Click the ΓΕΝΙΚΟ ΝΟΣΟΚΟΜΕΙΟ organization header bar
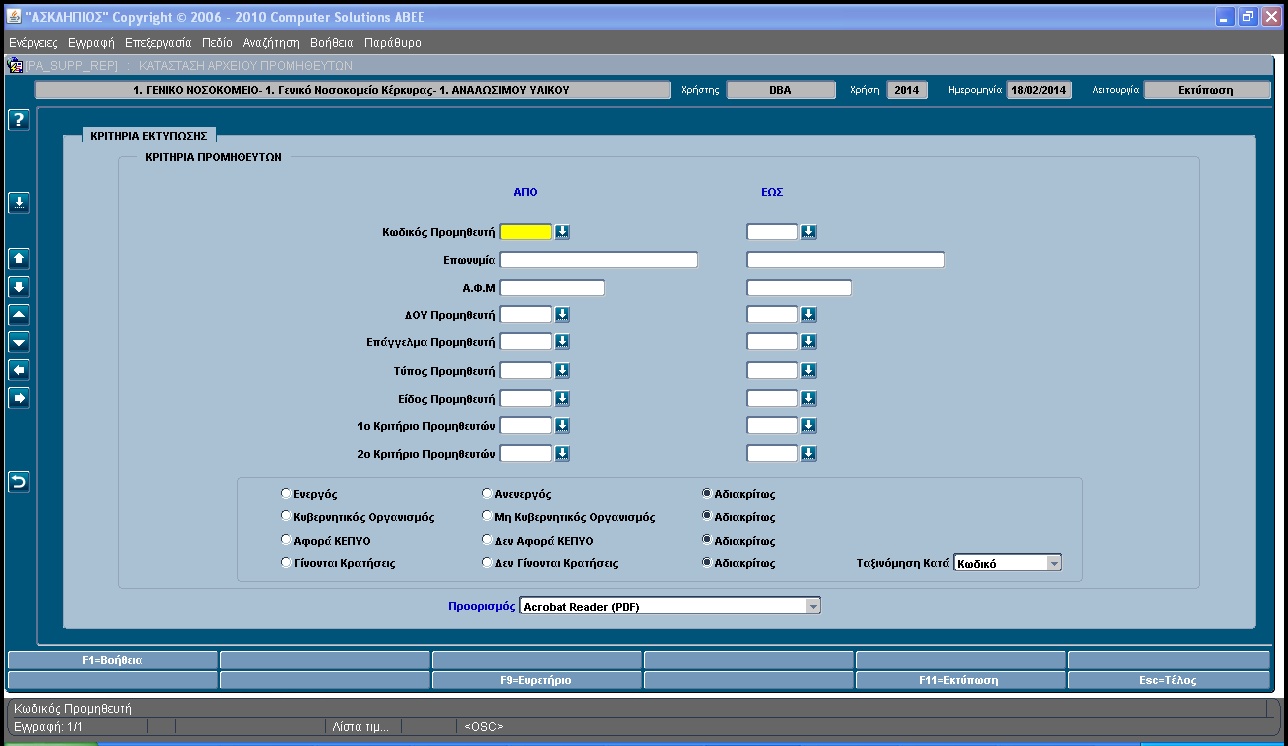The width and height of the screenshot is (1288, 746). (x=352, y=90)
